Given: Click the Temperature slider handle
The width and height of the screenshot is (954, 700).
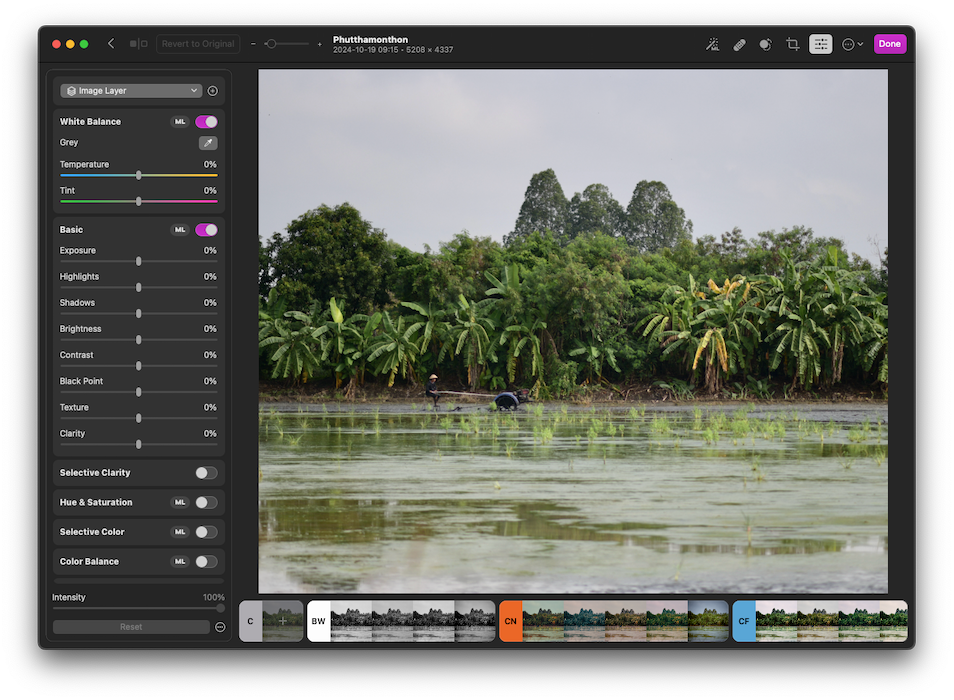Looking at the screenshot, I should [139, 175].
